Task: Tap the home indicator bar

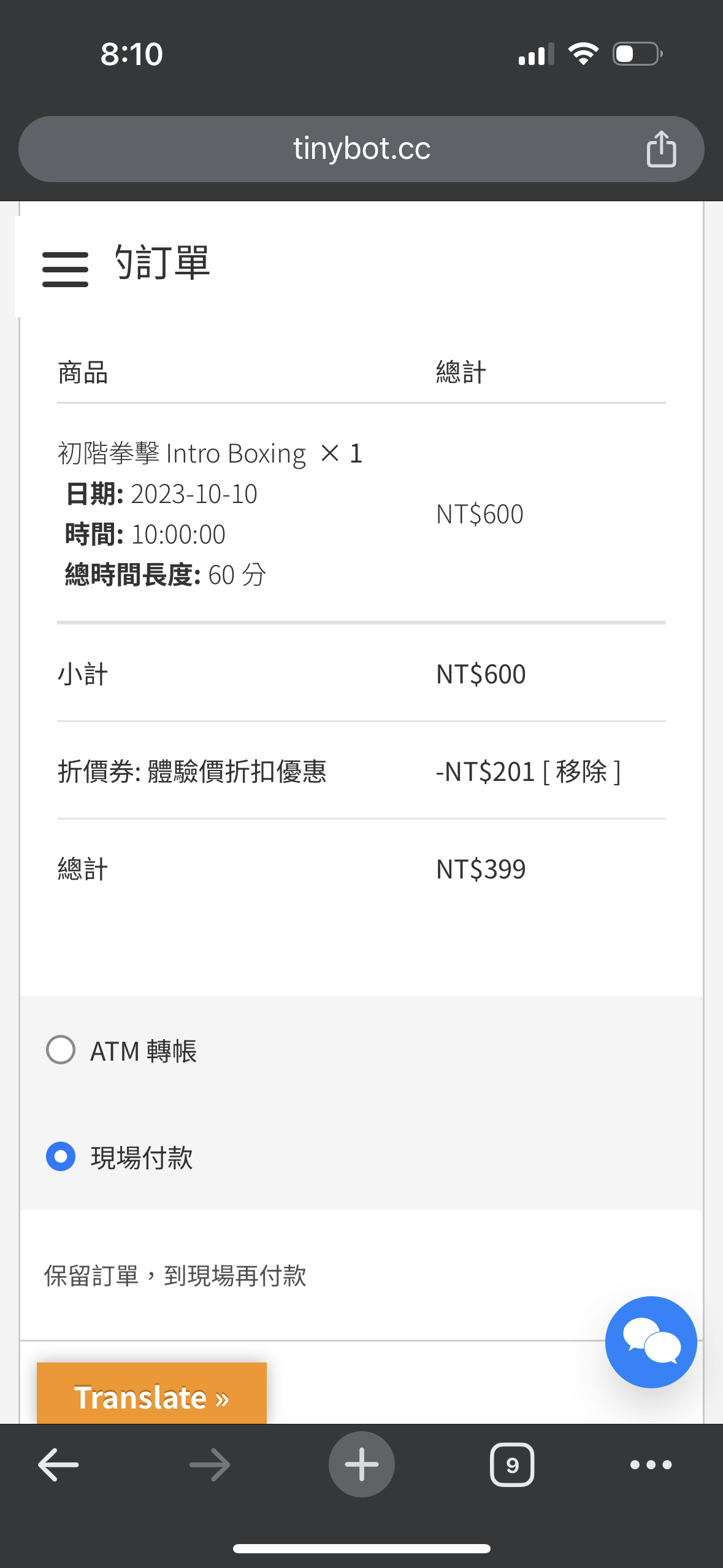Action: 361,1548
